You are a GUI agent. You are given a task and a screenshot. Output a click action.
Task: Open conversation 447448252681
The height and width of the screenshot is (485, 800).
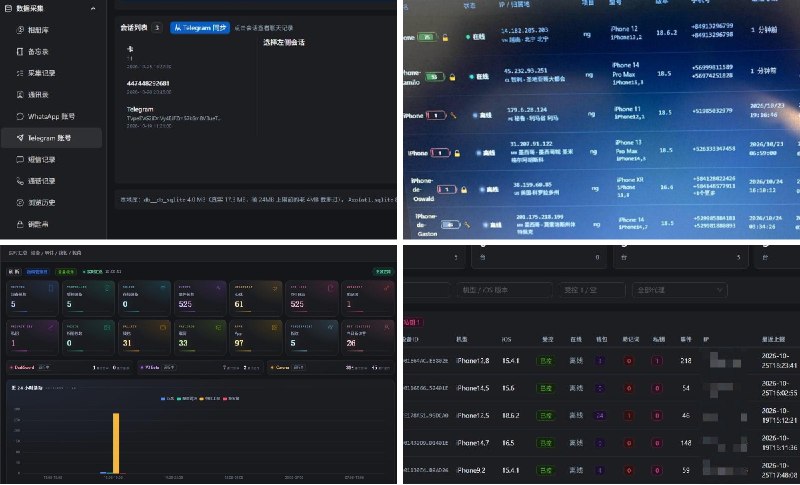pyautogui.click(x=148, y=83)
